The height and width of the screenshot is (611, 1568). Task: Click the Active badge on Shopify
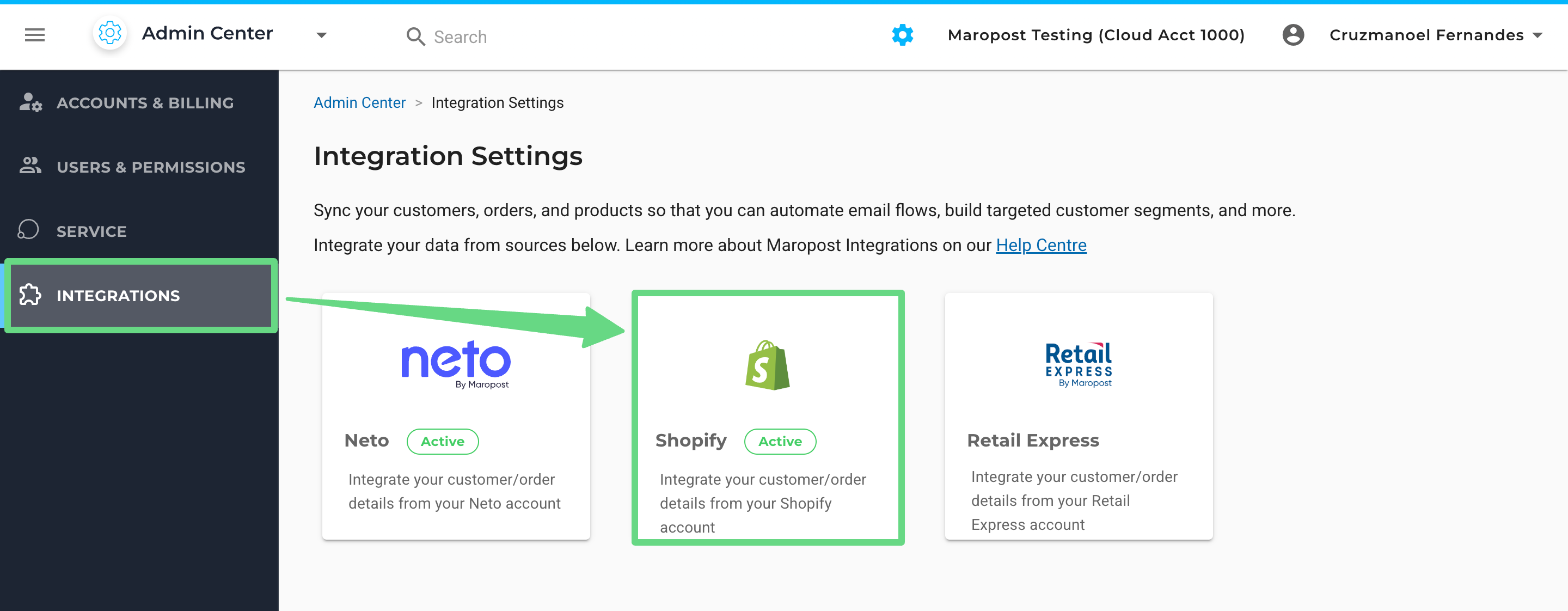[780, 441]
